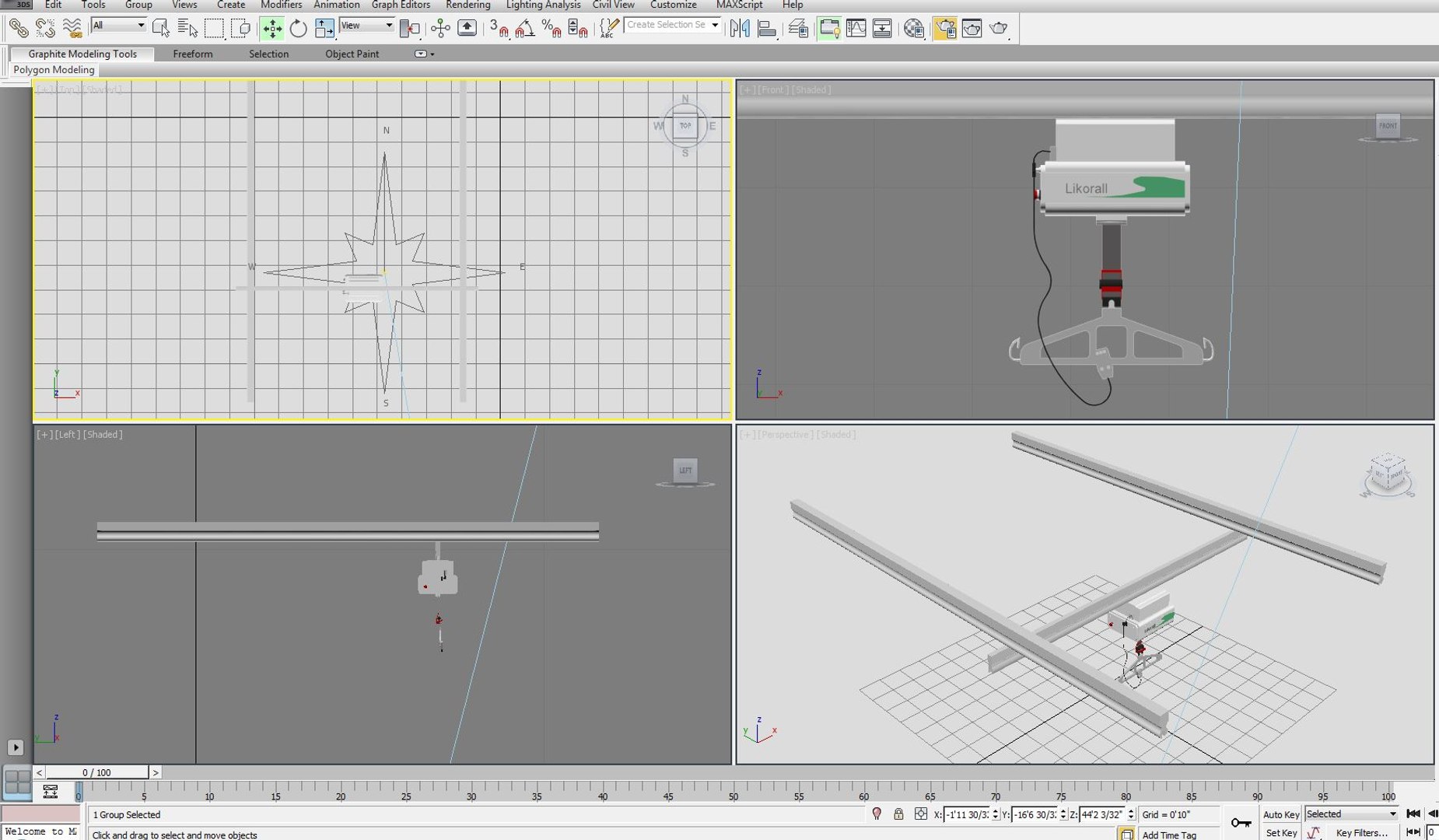Open the Selected key filter dropdown
The image size is (1439, 840).
point(1351,814)
